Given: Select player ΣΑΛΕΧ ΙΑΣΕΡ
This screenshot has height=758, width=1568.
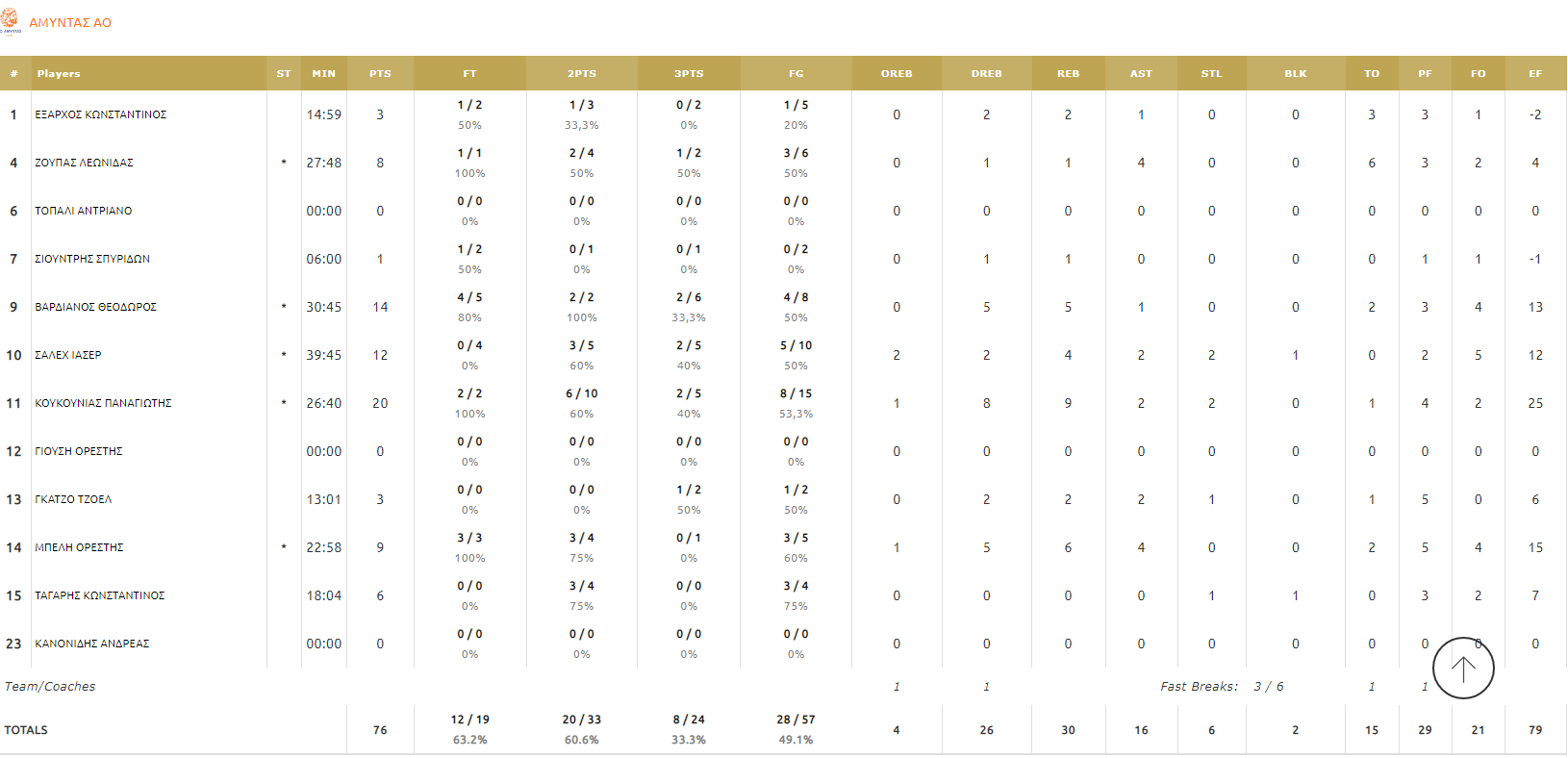Looking at the screenshot, I should tap(68, 356).
